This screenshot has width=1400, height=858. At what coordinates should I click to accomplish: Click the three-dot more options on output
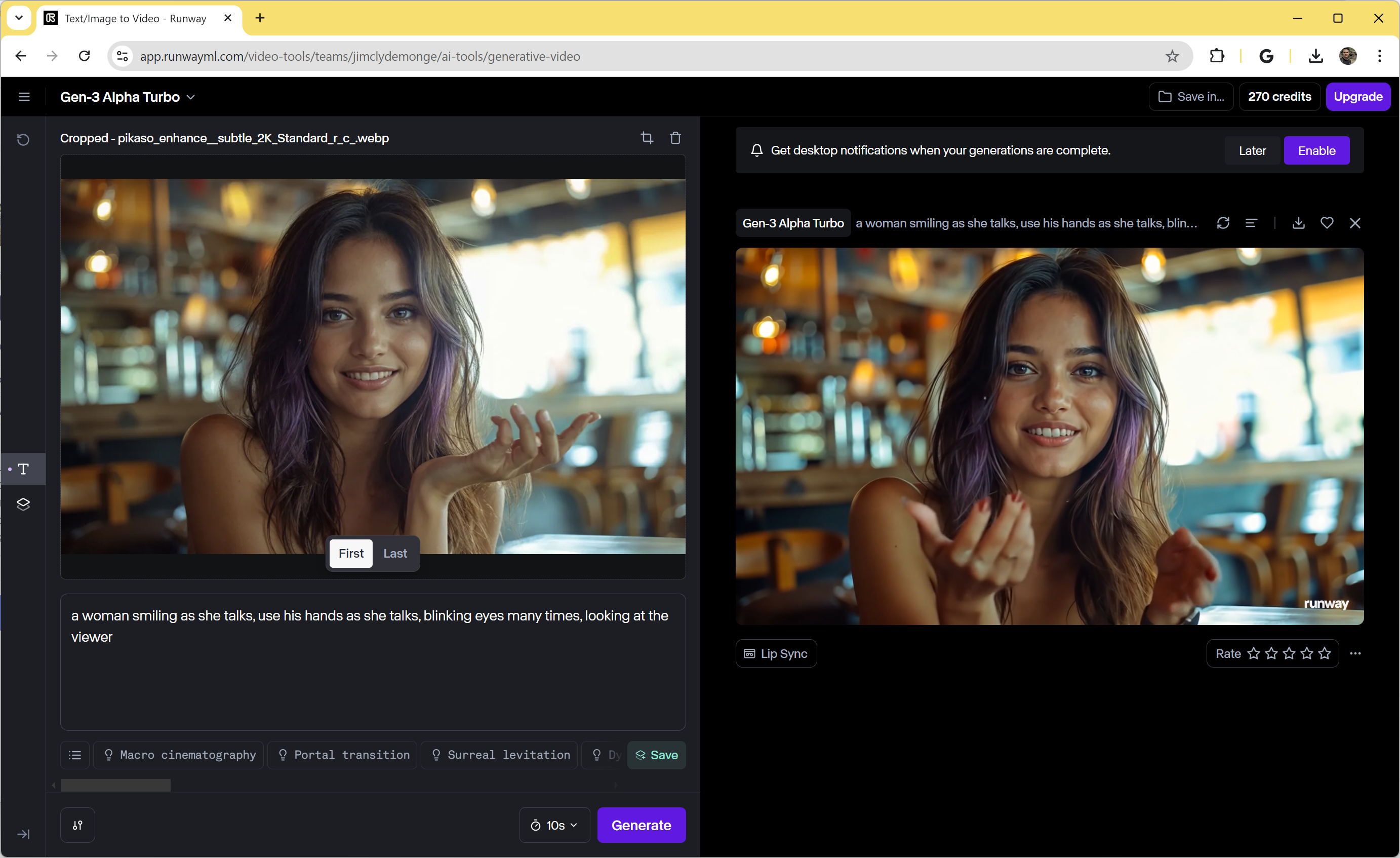tap(1356, 653)
